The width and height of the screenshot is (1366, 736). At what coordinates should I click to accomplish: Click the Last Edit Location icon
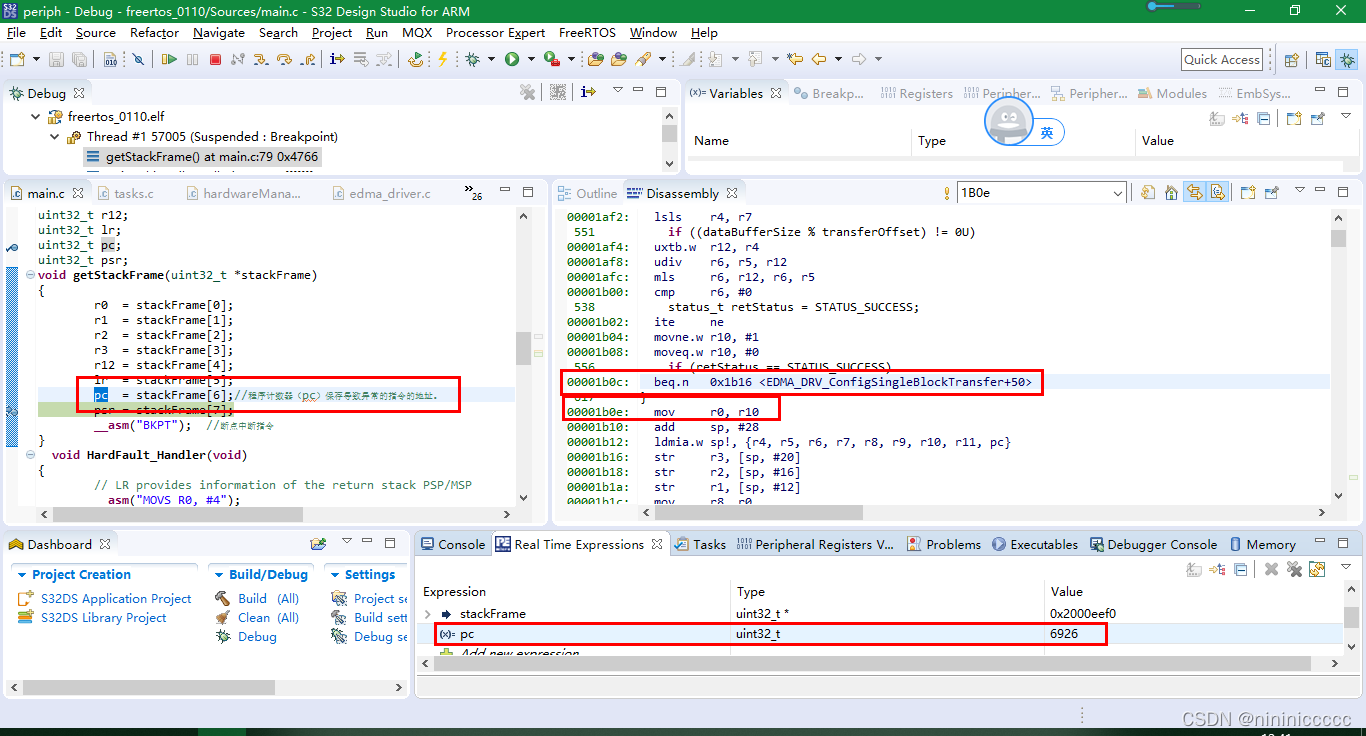[795, 59]
